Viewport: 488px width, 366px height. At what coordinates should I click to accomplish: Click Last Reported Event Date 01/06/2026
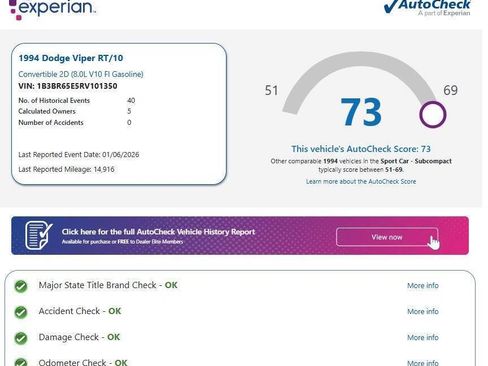[x=79, y=155]
